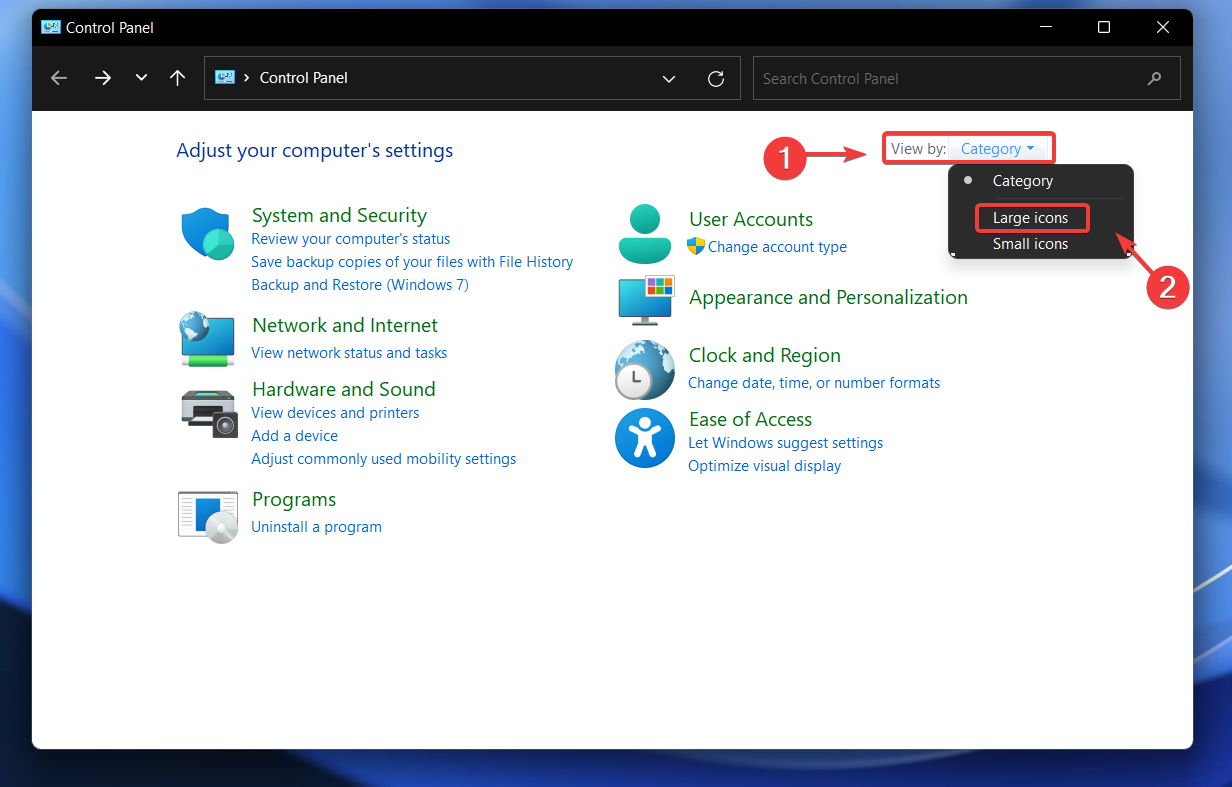Click the Clock and Region globe icon
The width and height of the screenshot is (1232, 787).
(645, 369)
